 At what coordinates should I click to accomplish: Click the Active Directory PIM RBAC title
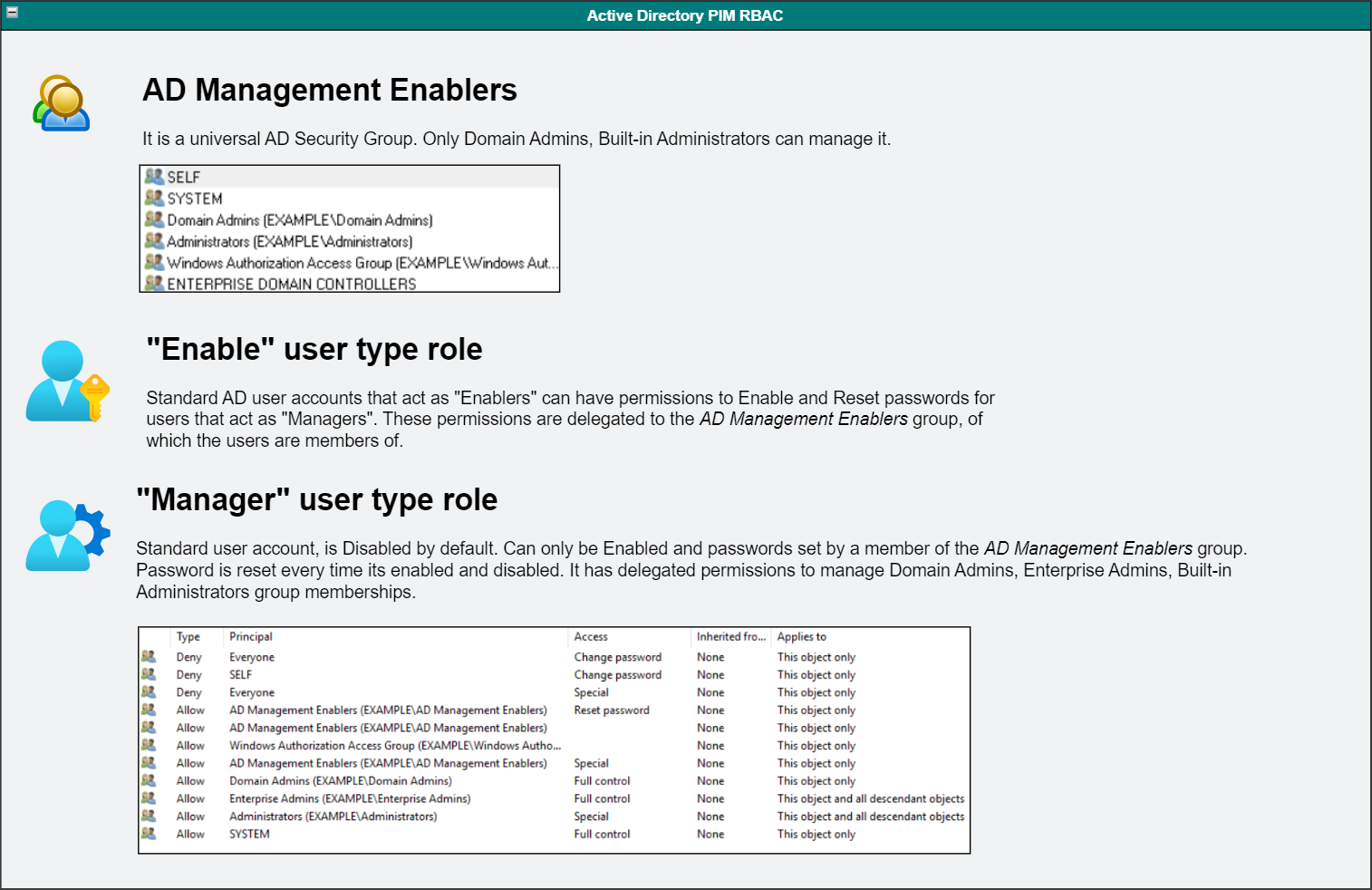(685, 15)
